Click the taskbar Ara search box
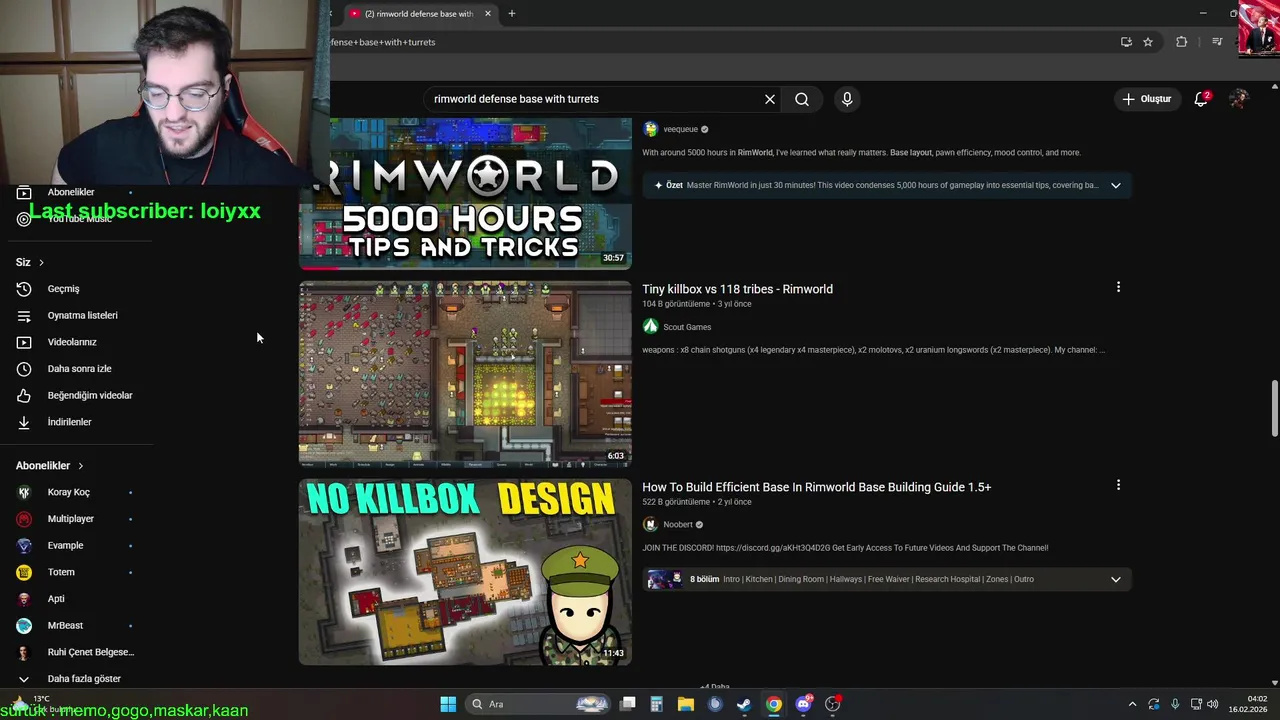This screenshot has height=720, width=1280. pos(538,704)
